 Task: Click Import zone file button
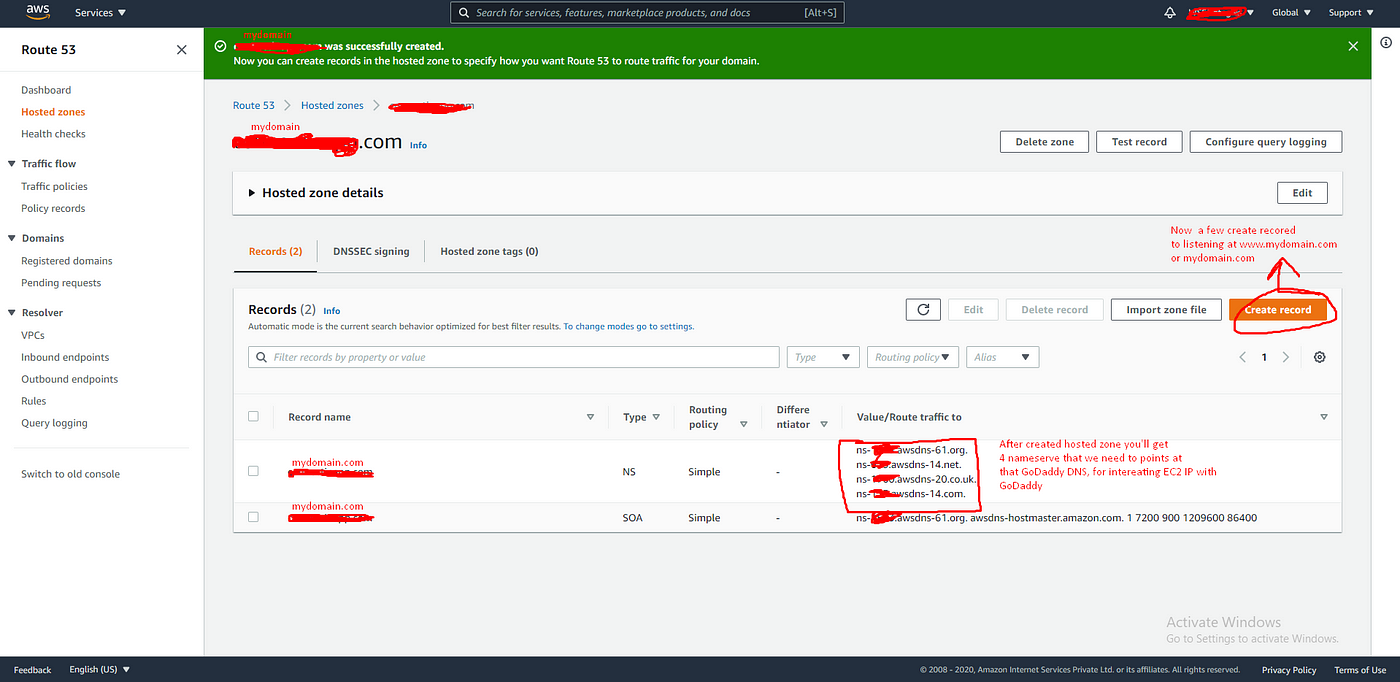point(1166,310)
